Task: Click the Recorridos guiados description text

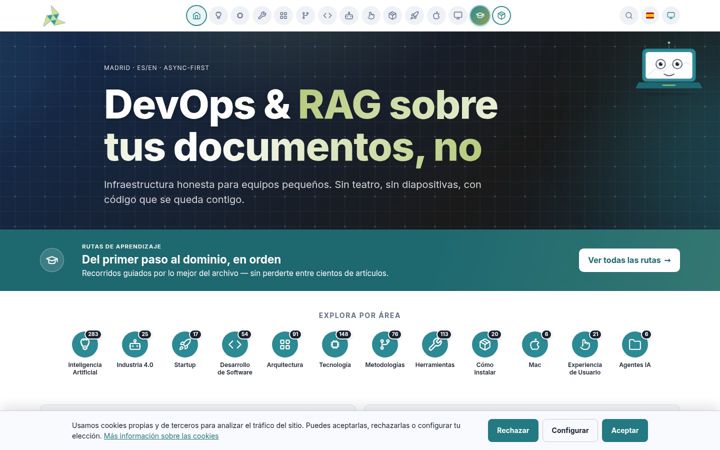Action: pos(235,273)
